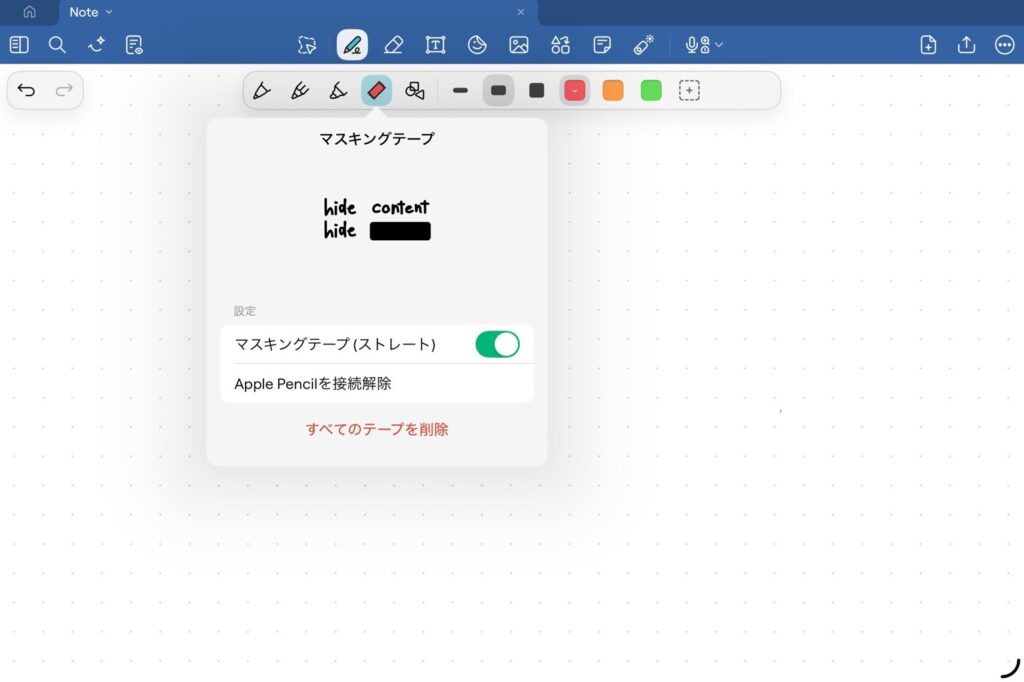Choose the orange color swatch
This screenshot has height=682, width=1024.
(x=613, y=91)
